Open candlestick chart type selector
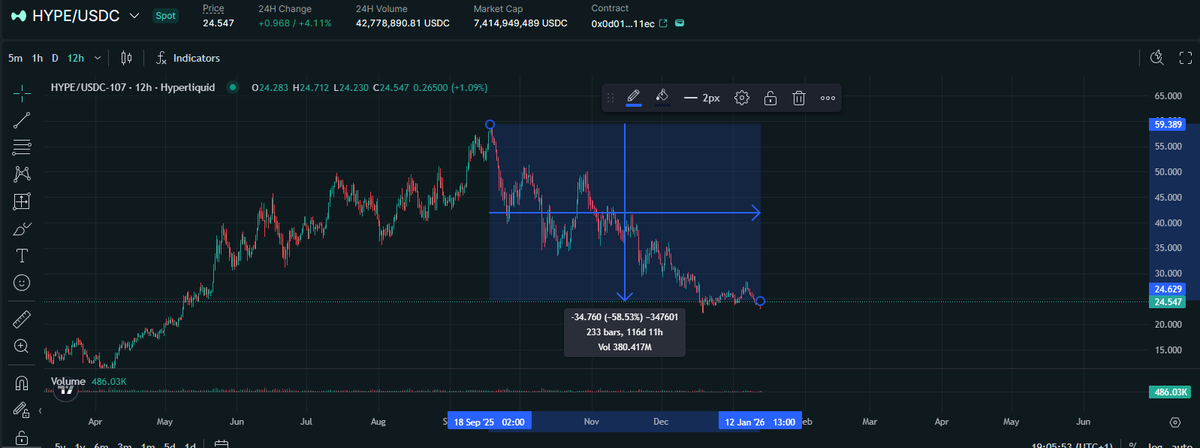 (126, 58)
